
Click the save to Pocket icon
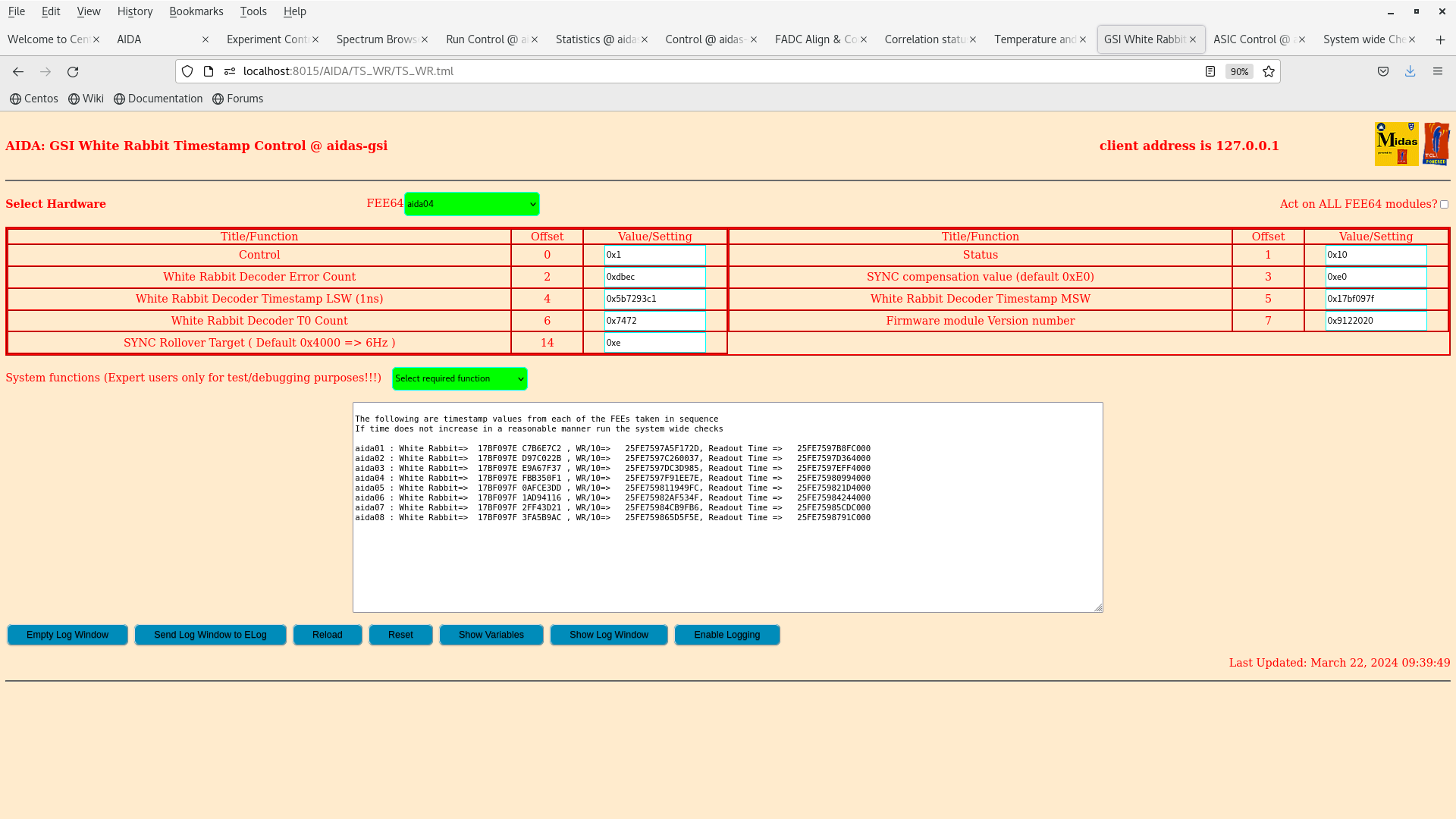click(1383, 71)
